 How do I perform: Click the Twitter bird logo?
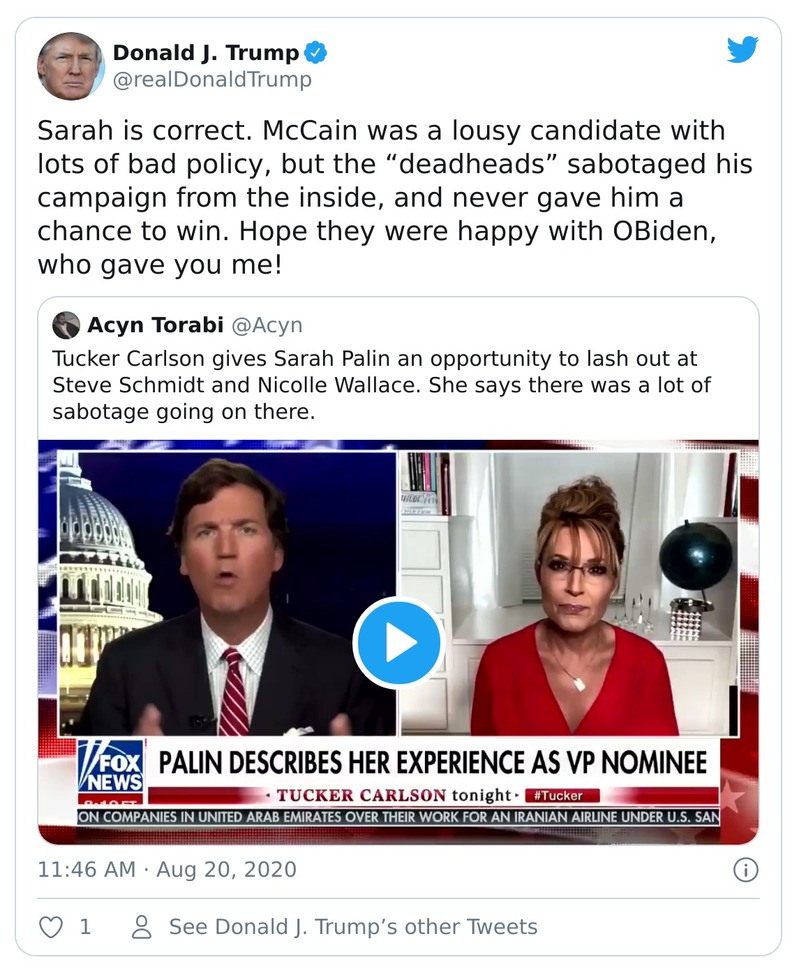point(742,50)
